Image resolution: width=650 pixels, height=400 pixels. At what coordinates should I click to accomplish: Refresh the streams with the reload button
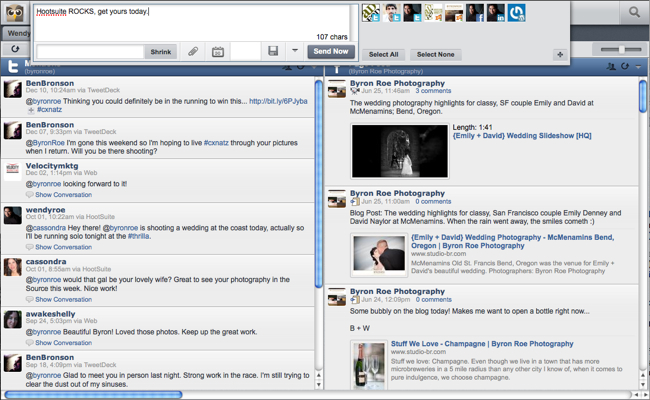click(x=15, y=49)
